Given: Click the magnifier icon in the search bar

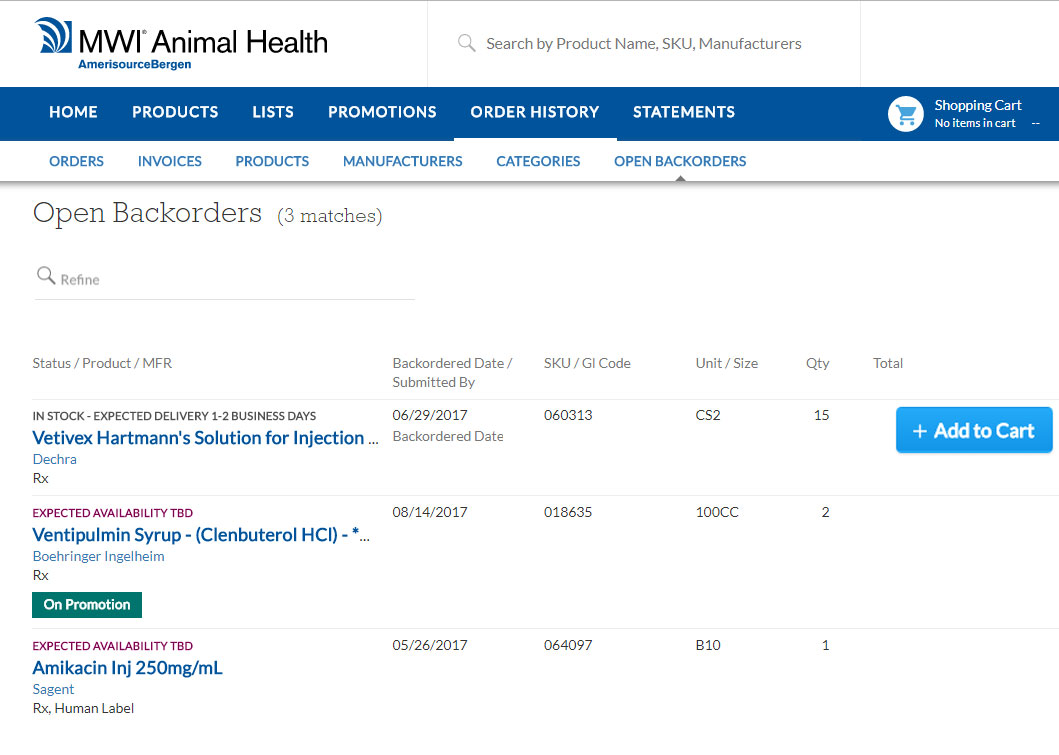Looking at the screenshot, I should [466, 43].
